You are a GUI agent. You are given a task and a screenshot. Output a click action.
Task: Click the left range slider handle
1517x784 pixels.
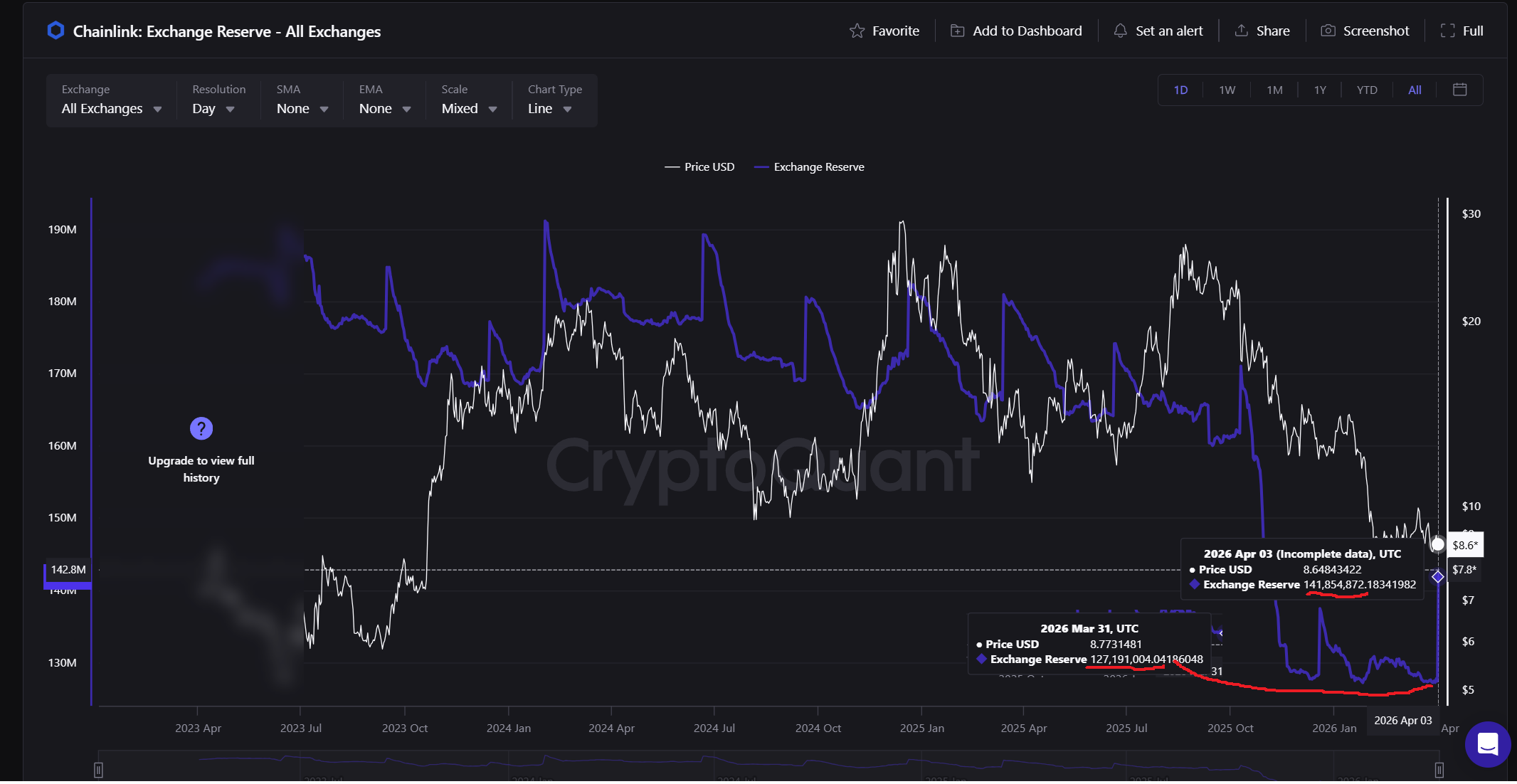coord(99,770)
